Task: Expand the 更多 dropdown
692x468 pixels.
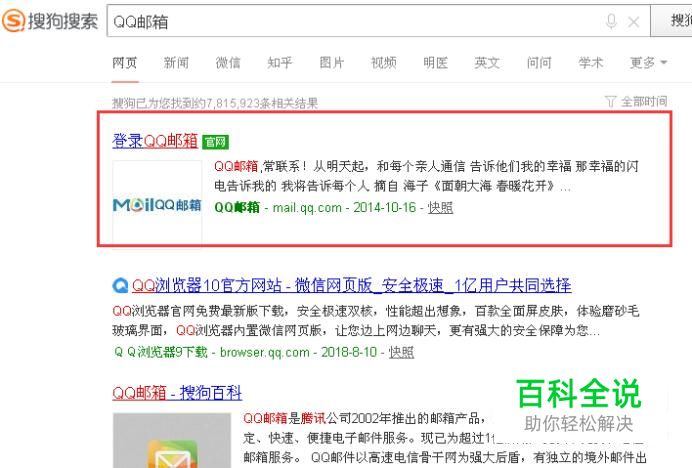Action: [648, 63]
